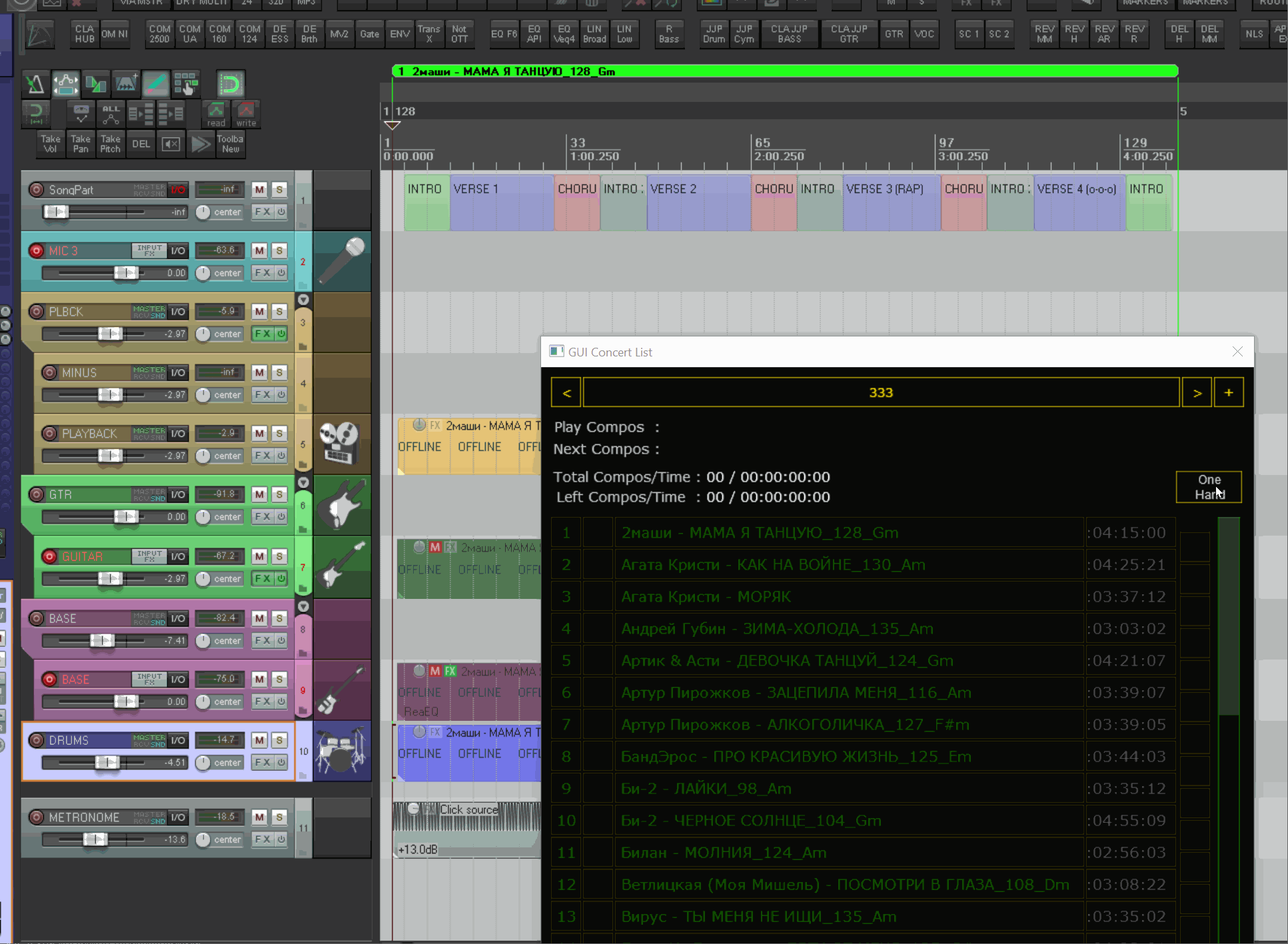Click the green pencil draw tool icon

tap(155, 84)
